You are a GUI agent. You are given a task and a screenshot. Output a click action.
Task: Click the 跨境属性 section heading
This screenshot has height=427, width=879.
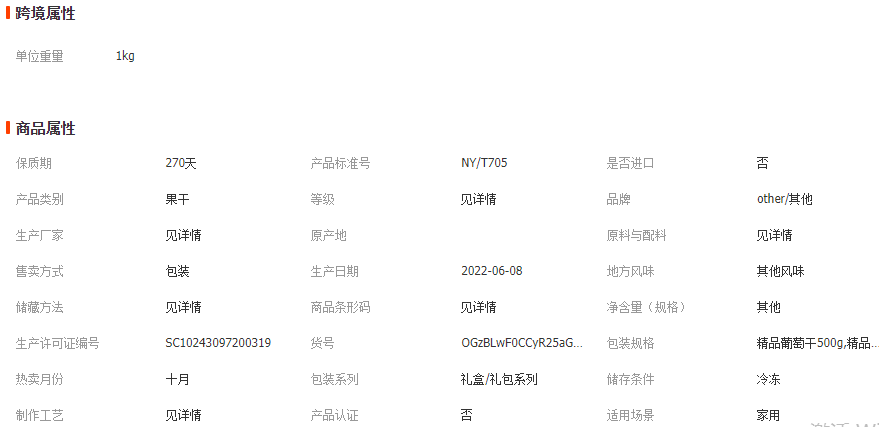click(x=45, y=14)
